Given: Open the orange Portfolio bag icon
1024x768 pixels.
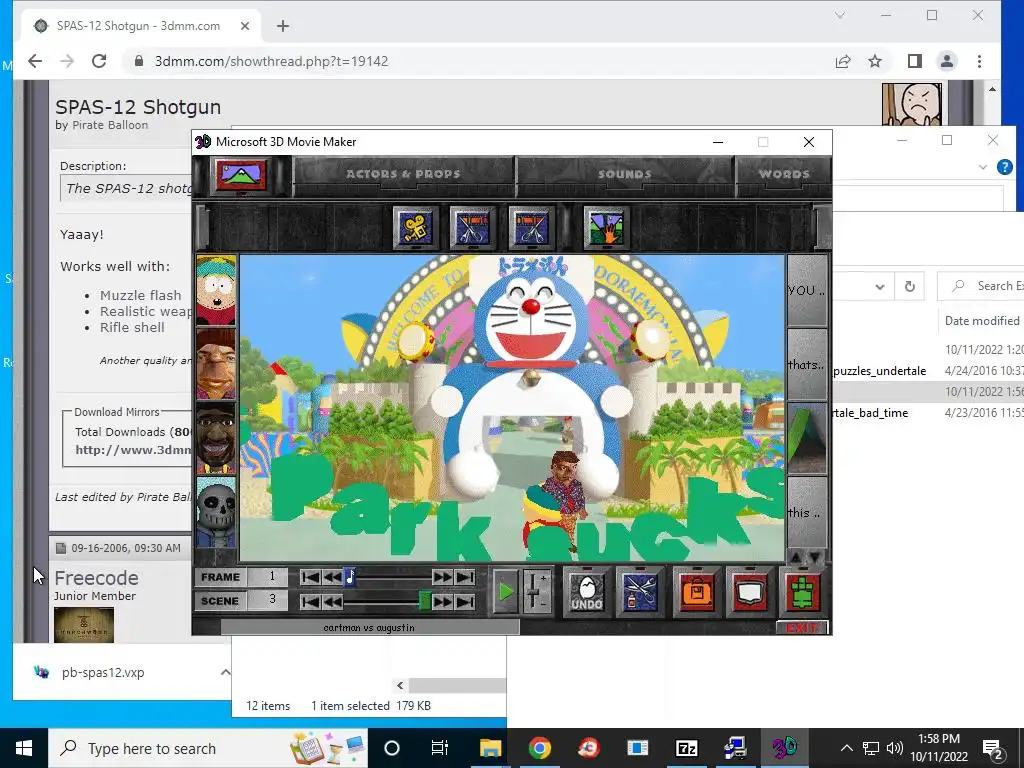Looking at the screenshot, I should point(697,592).
